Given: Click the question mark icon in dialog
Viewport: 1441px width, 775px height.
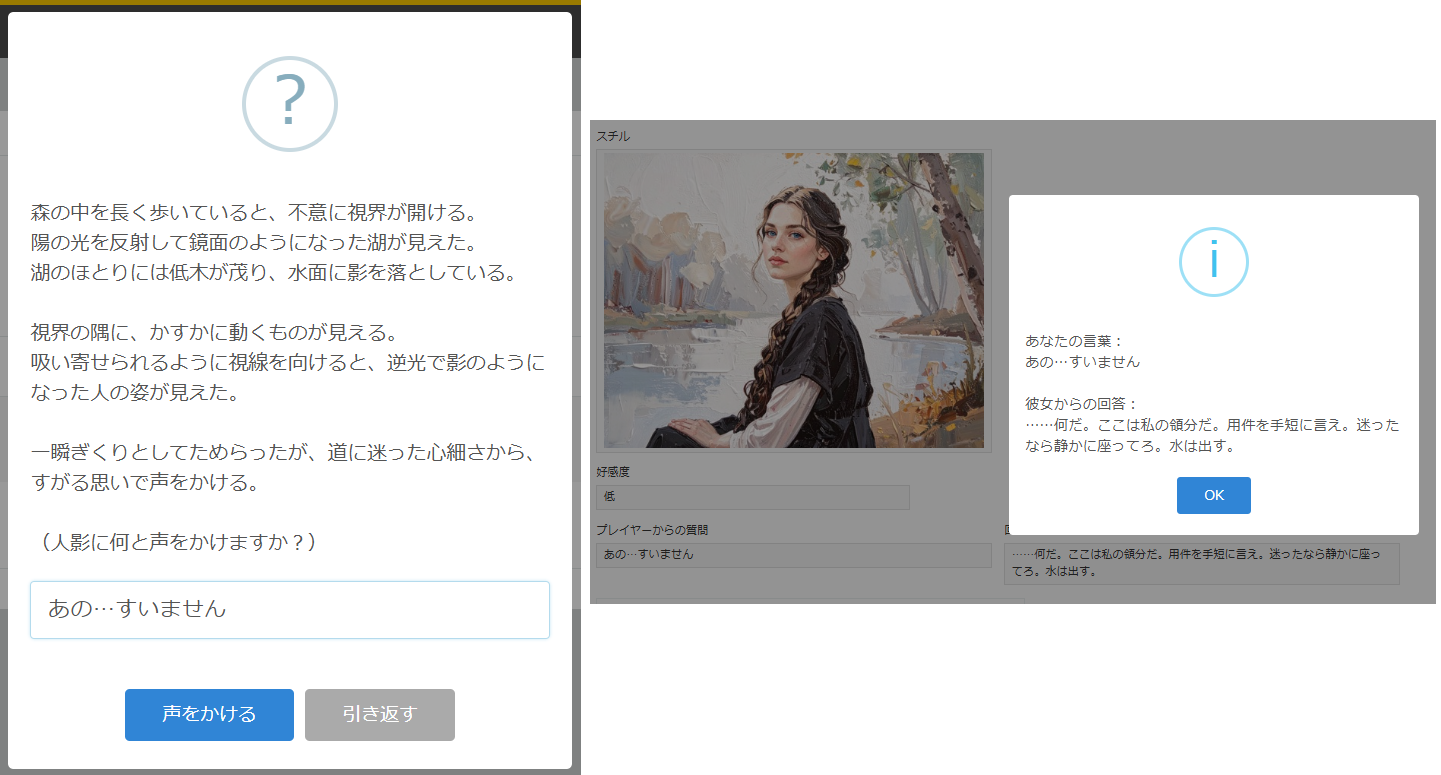Looking at the screenshot, I should point(289,104).
